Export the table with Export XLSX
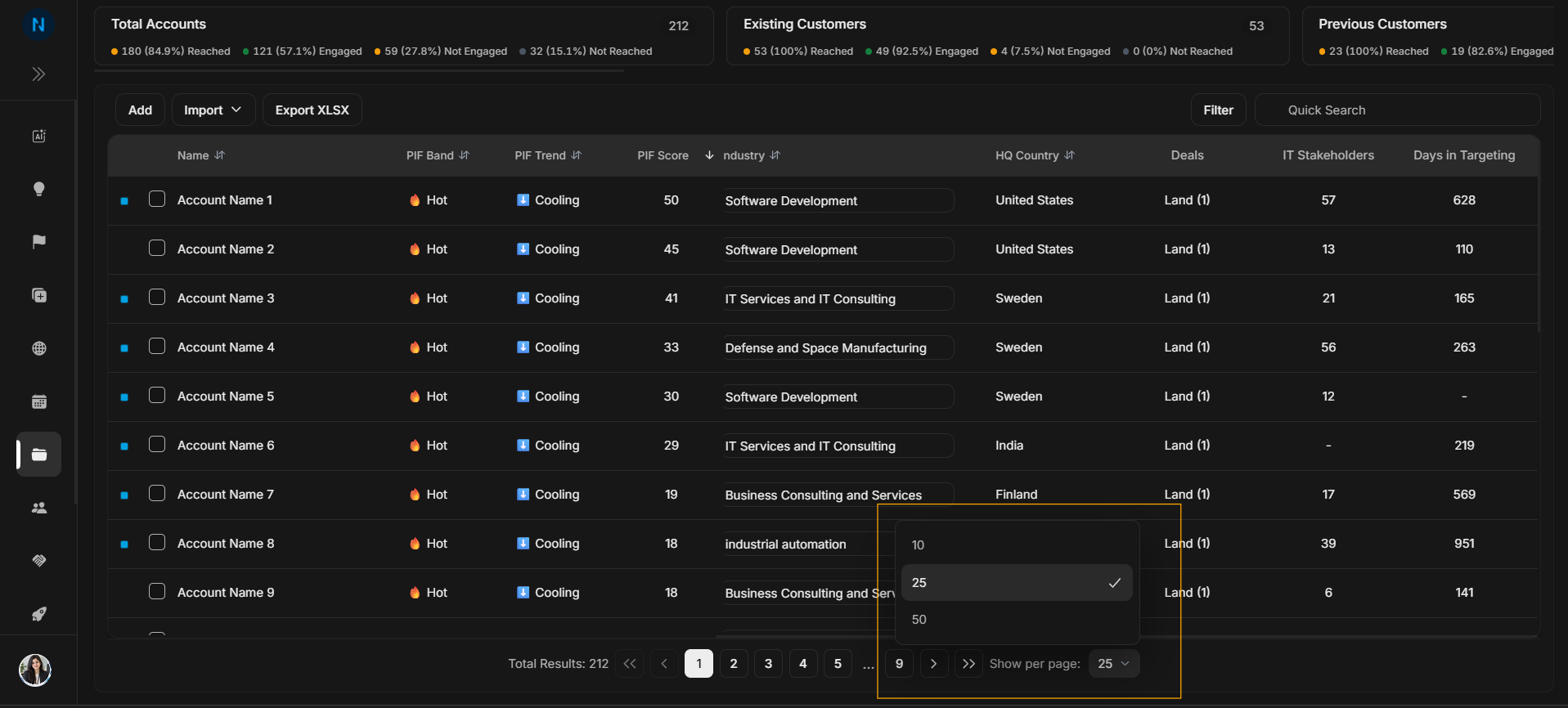Viewport: 1568px width, 708px height. point(312,110)
